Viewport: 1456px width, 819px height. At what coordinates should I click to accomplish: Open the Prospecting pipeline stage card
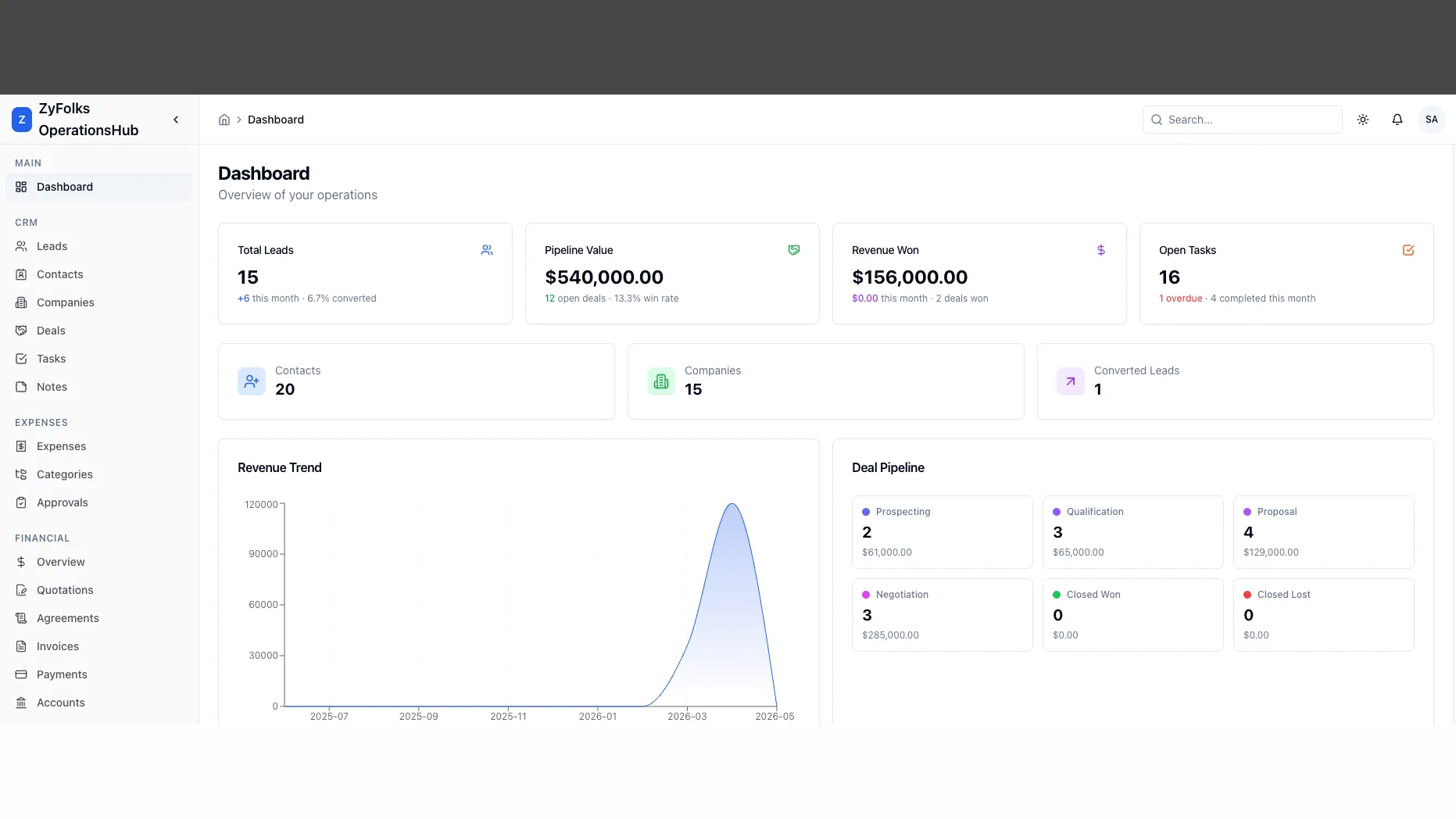click(942, 532)
